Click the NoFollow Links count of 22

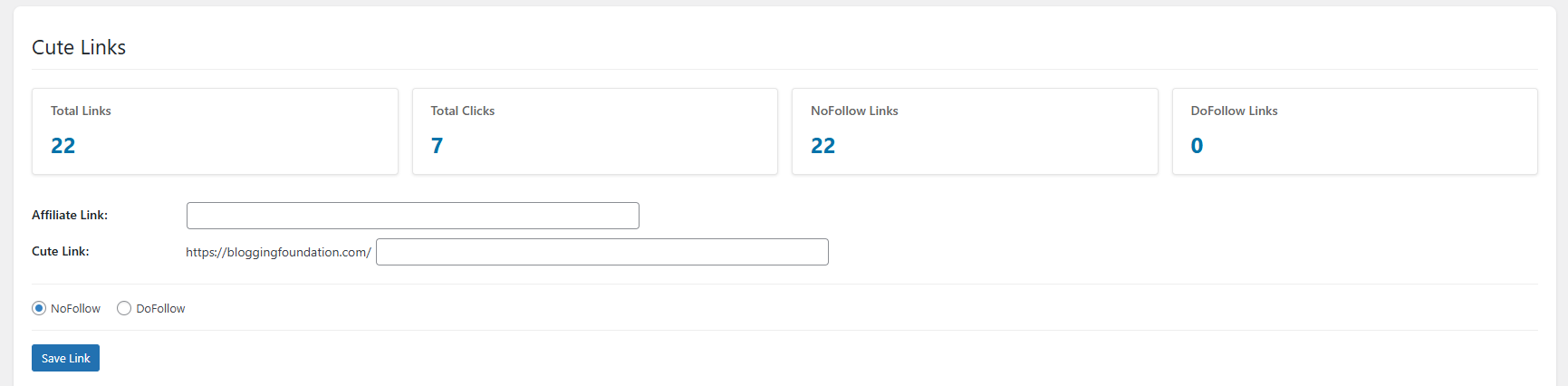click(822, 146)
